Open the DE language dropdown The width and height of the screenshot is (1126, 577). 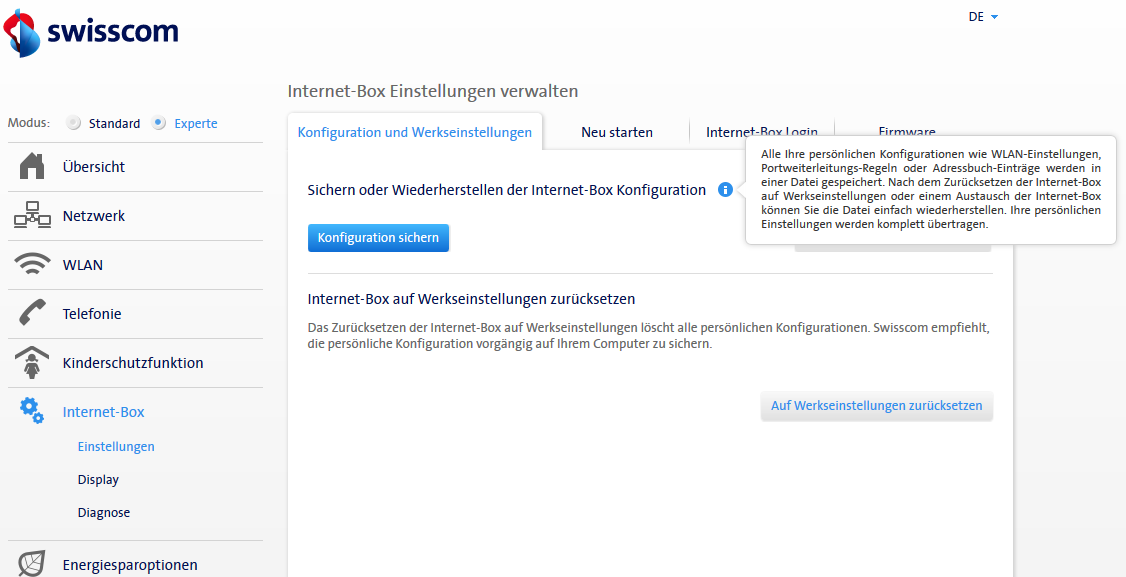point(983,17)
